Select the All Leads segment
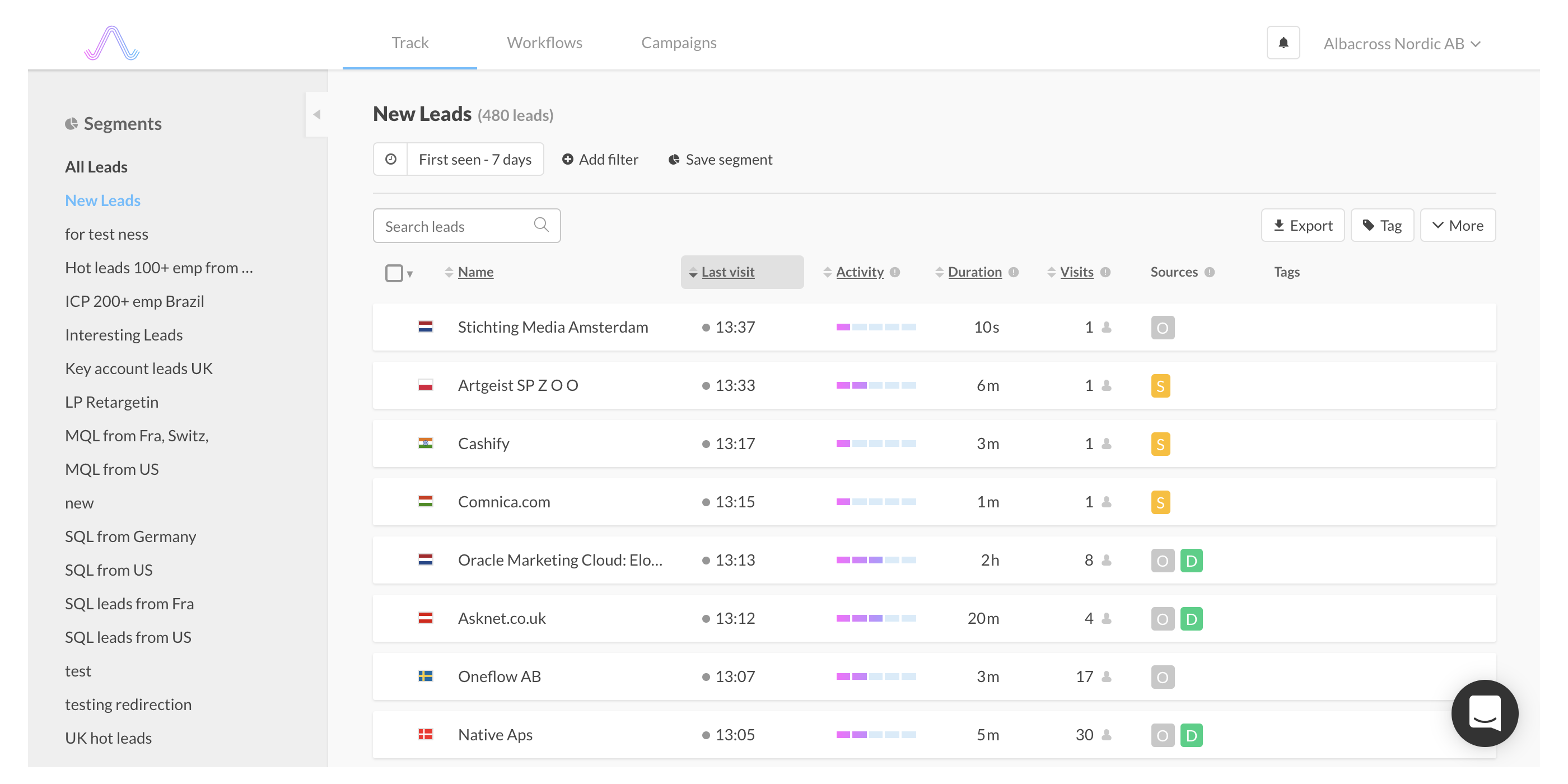 click(96, 167)
